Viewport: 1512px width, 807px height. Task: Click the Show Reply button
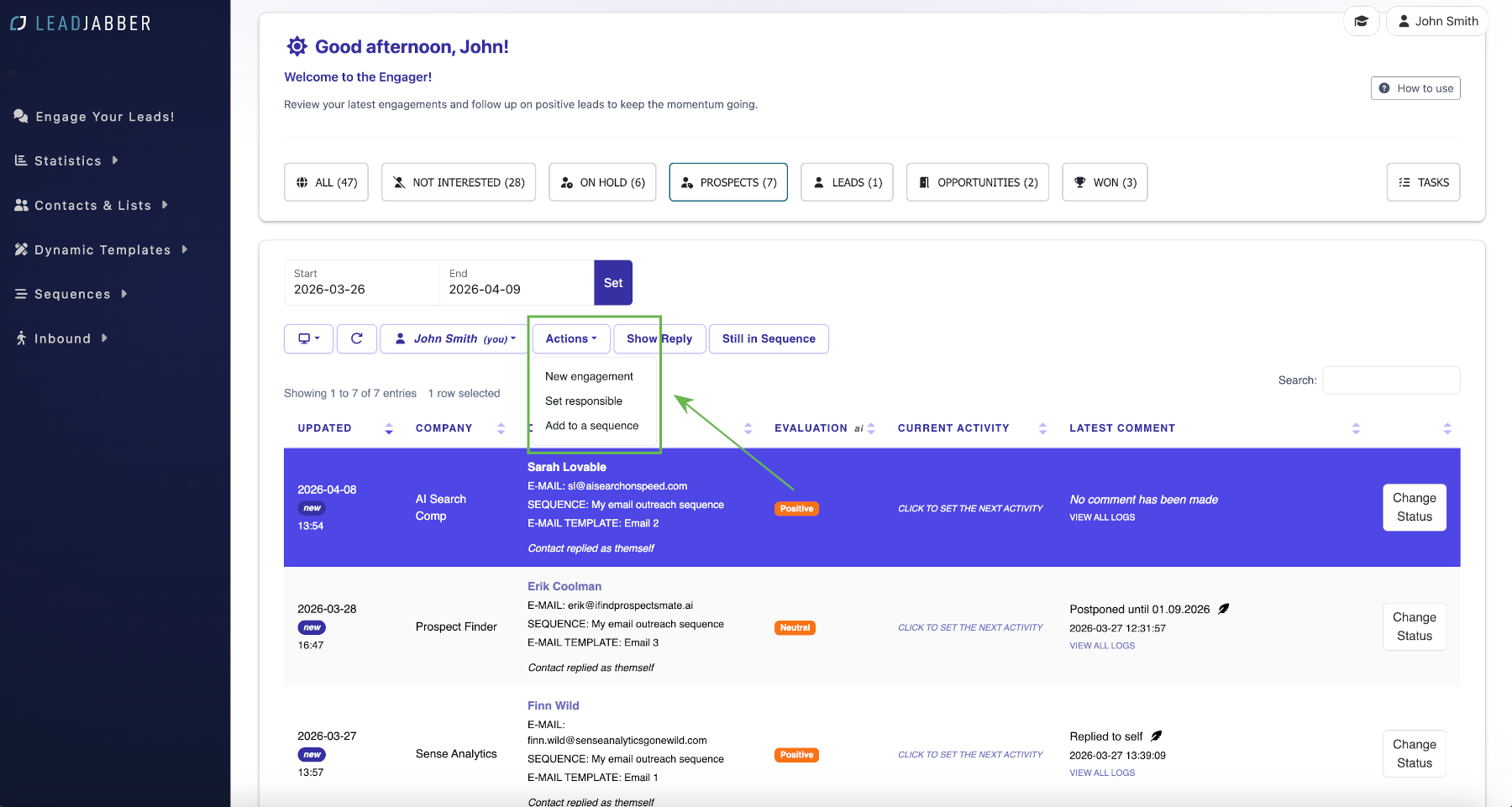(x=659, y=338)
